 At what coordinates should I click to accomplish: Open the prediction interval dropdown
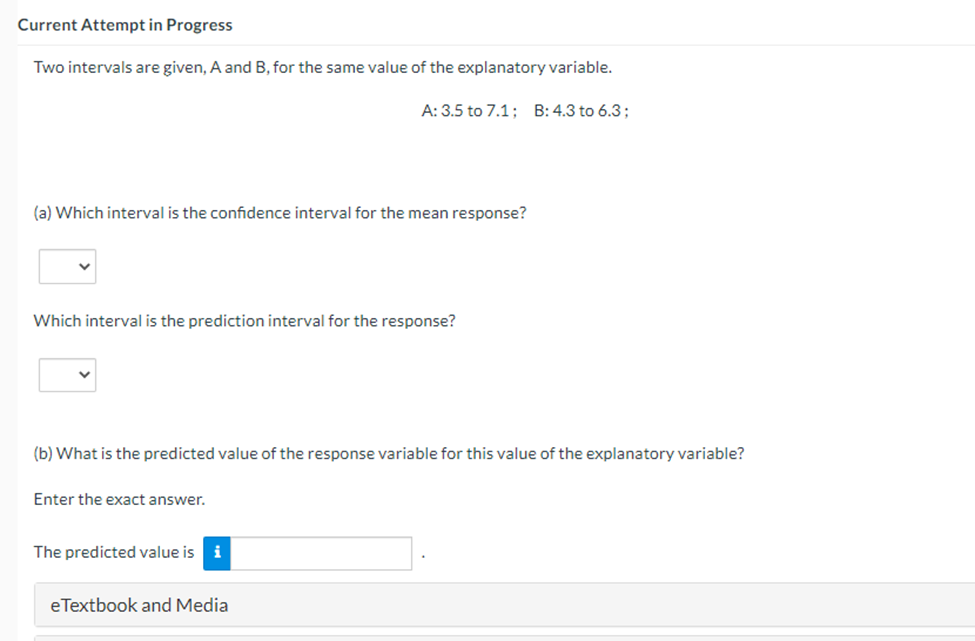pos(66,374)
